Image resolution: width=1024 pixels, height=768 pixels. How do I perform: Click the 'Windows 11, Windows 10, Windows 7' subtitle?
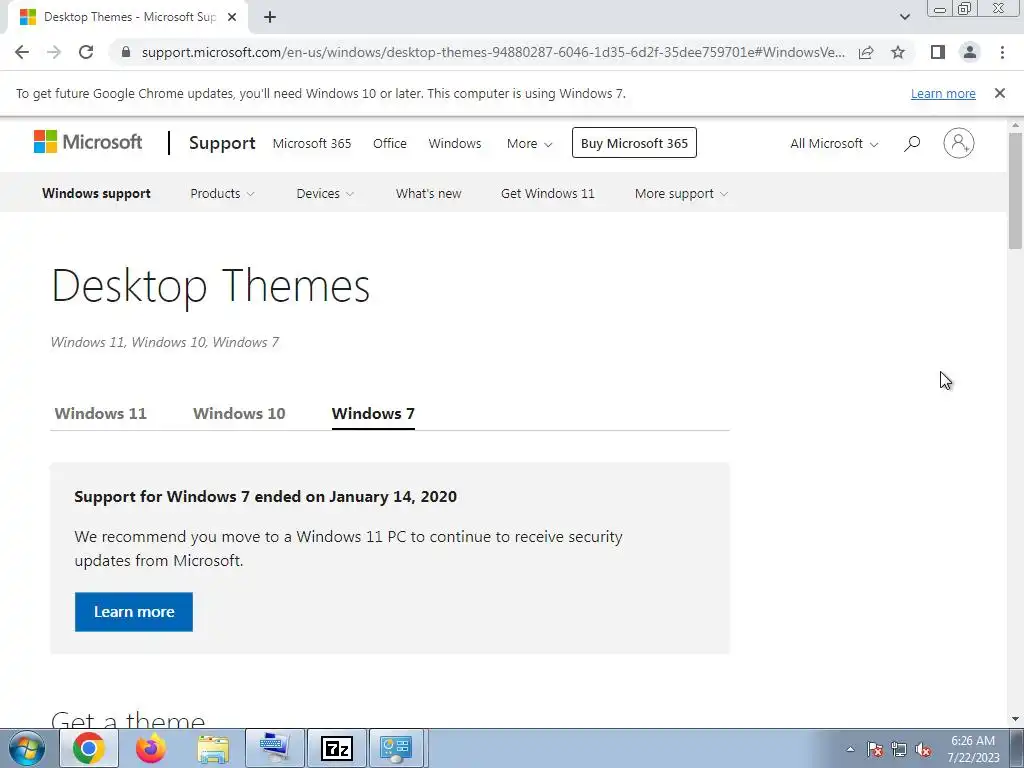(x=165, y=342)
